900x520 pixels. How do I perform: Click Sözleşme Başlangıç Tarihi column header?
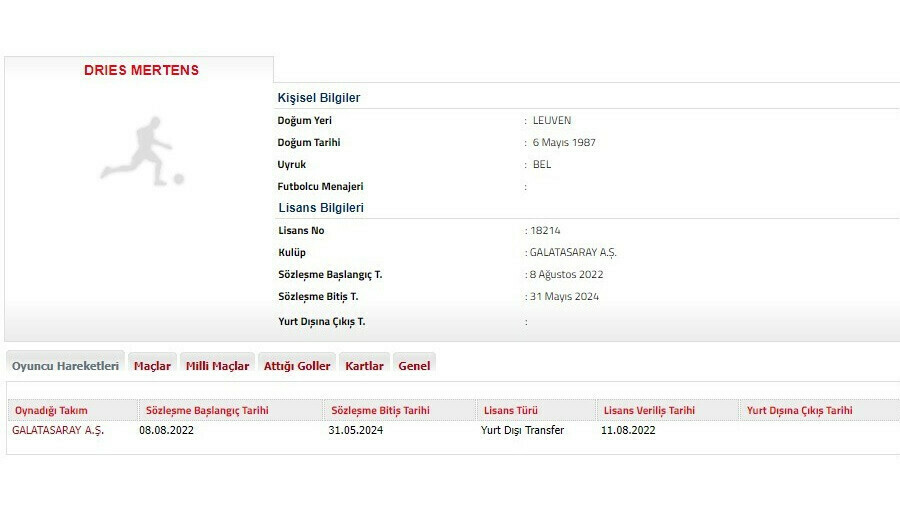(x=207, y=411)
